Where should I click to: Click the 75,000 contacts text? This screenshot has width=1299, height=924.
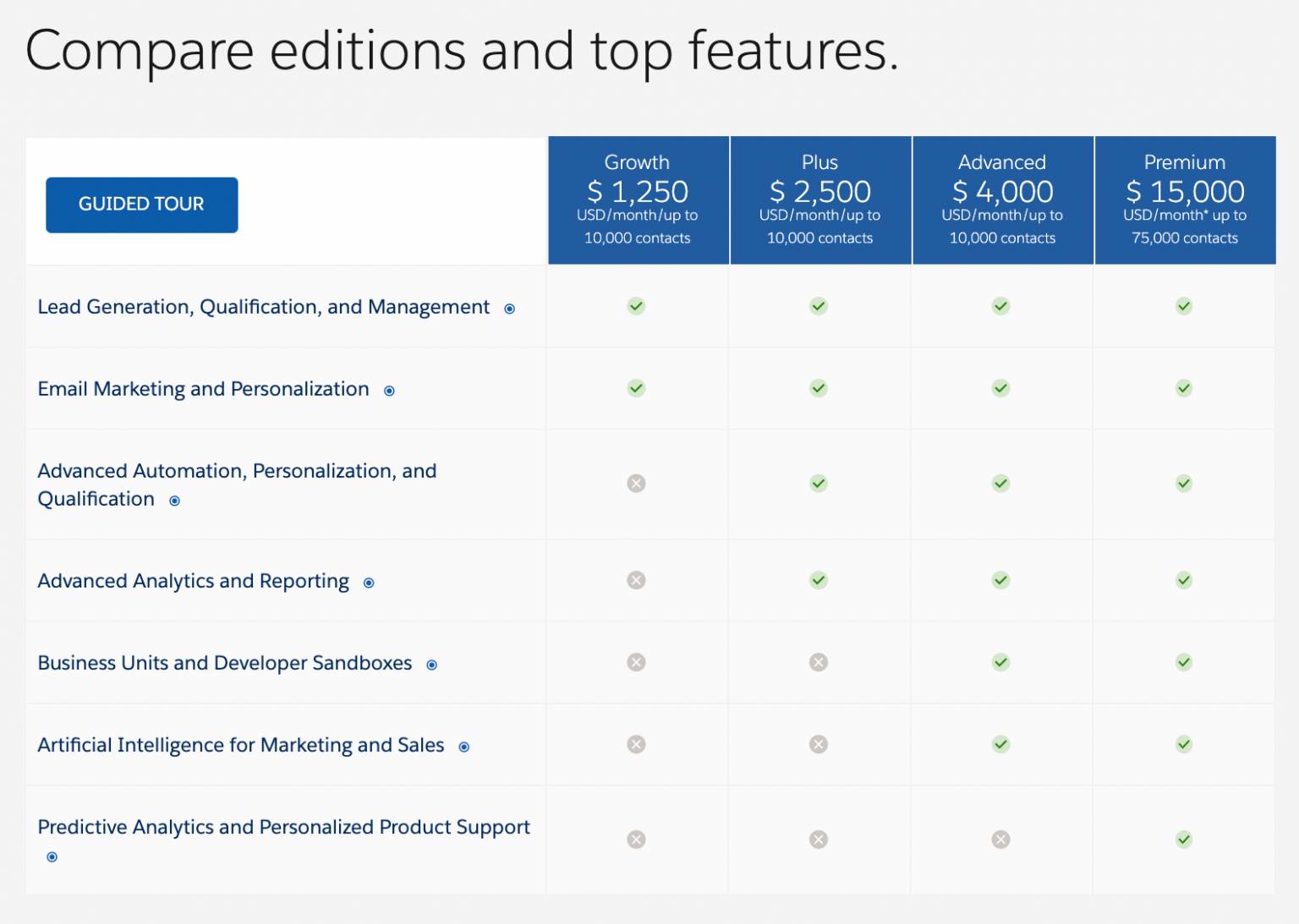point(1185,238)
